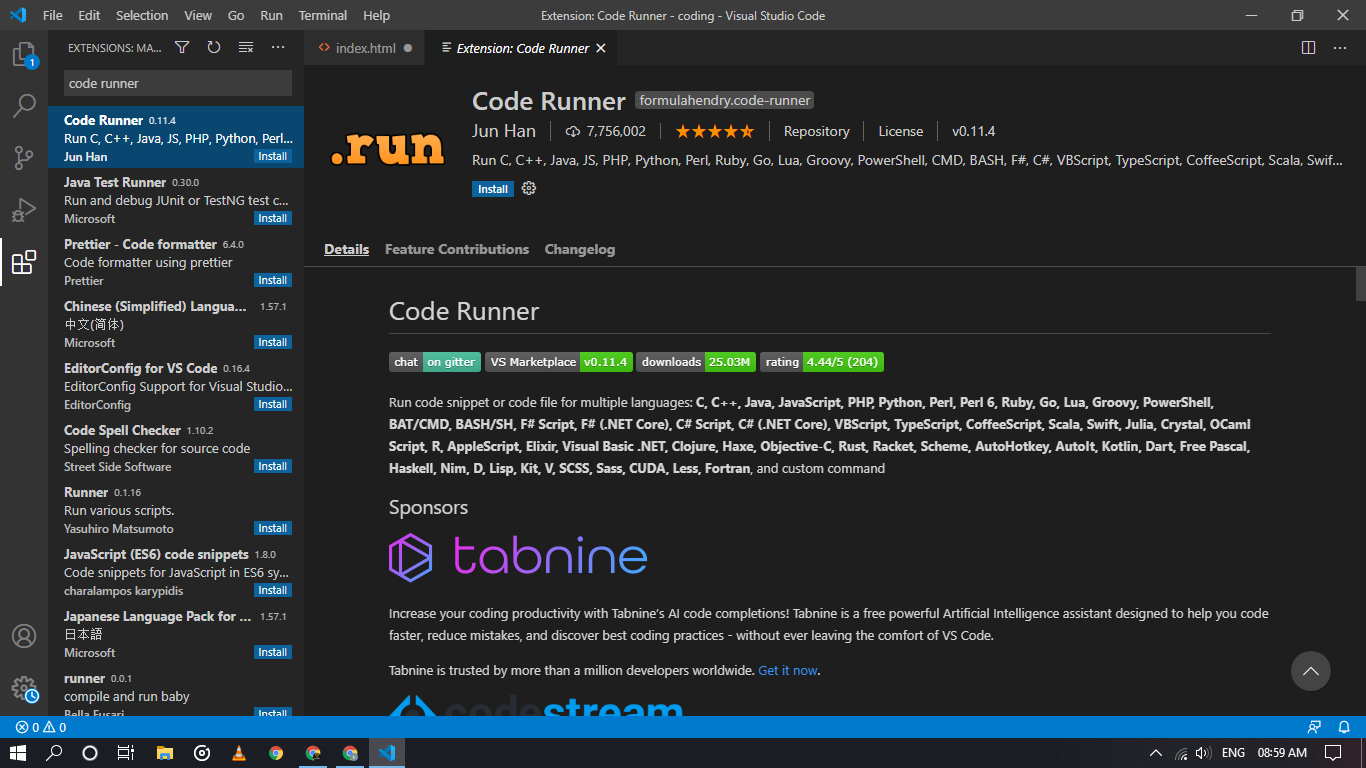The height and width of the screenshot is (768, 1366).
Task: Open the Repository link for Code Runner
Action: pyautogui.click(x=816, y=131)
